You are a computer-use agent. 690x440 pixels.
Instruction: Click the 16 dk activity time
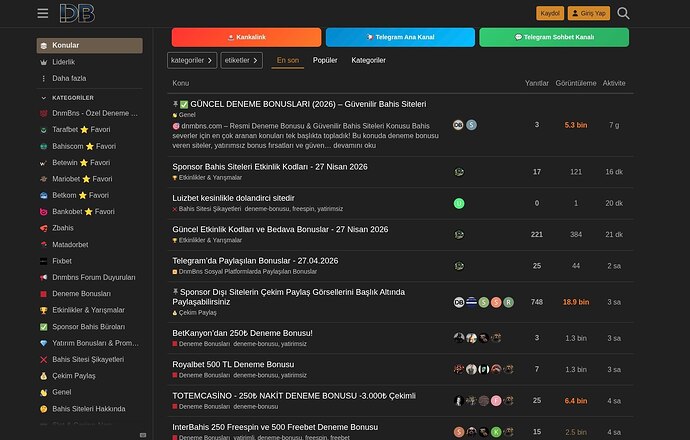tap(614, 172)
